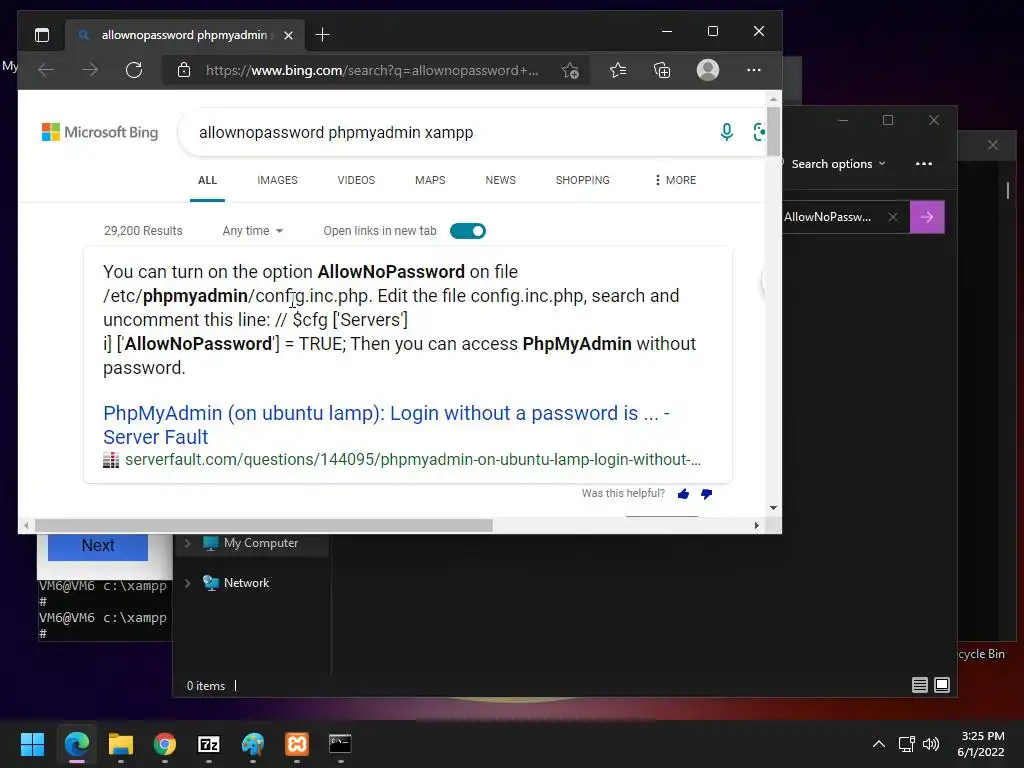Open the Edge Settings and more menu
Viewport: 1024px width, 768px height.
[754, 70]
